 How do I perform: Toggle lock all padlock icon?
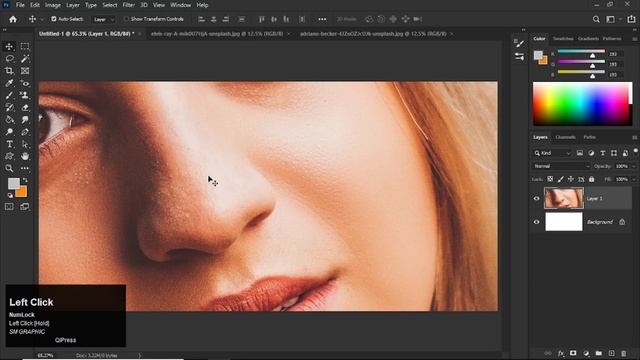[591, 179]
